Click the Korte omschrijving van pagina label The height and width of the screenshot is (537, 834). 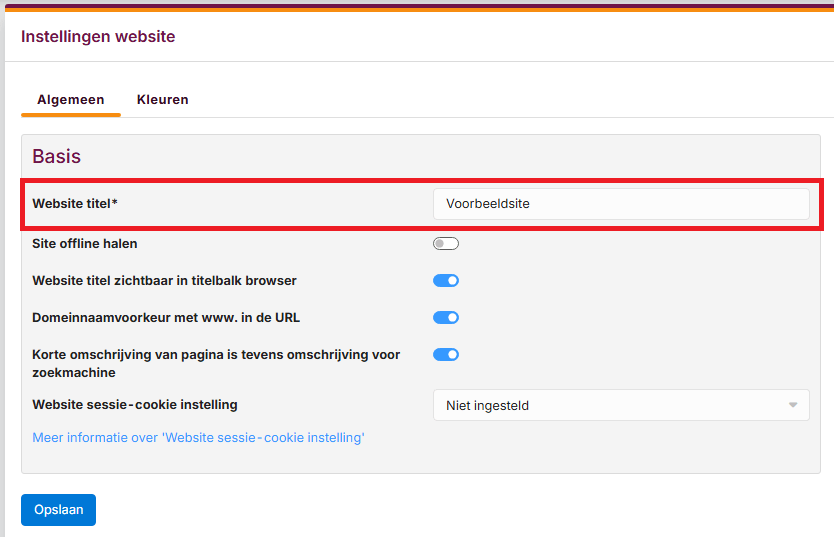(x=216, y=355)
